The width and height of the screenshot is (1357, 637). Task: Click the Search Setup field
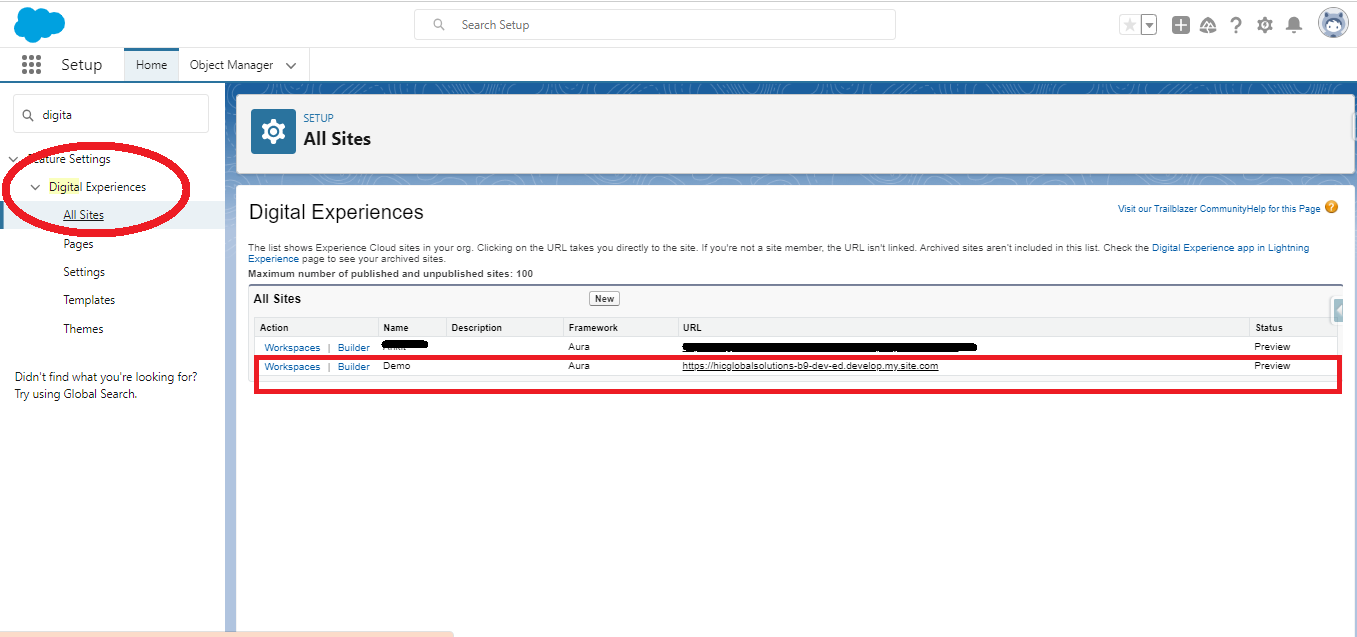click(x=655, y=25)
